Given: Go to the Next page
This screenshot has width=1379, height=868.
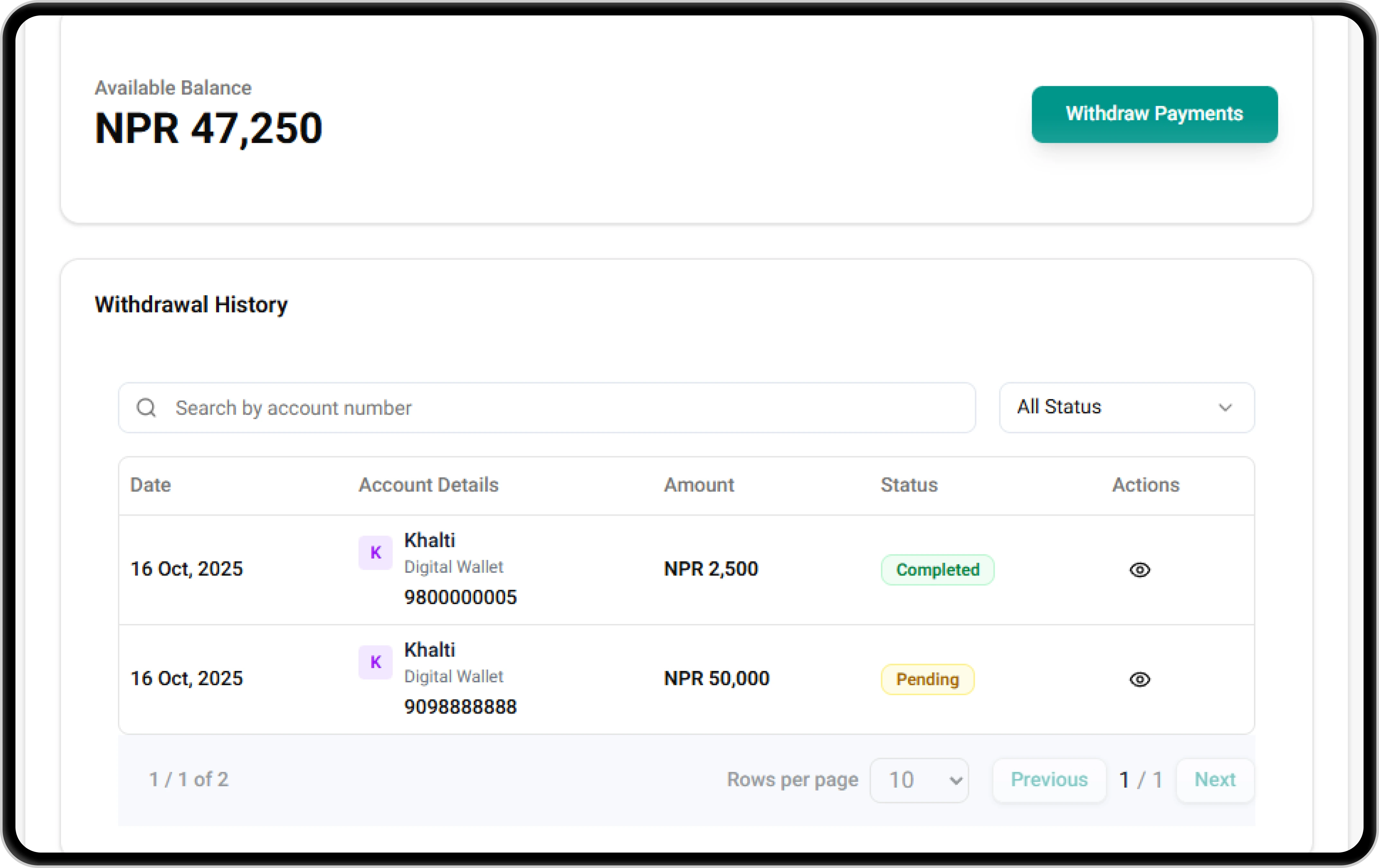Looking at the screenshot, I should tap(1215, 780).
